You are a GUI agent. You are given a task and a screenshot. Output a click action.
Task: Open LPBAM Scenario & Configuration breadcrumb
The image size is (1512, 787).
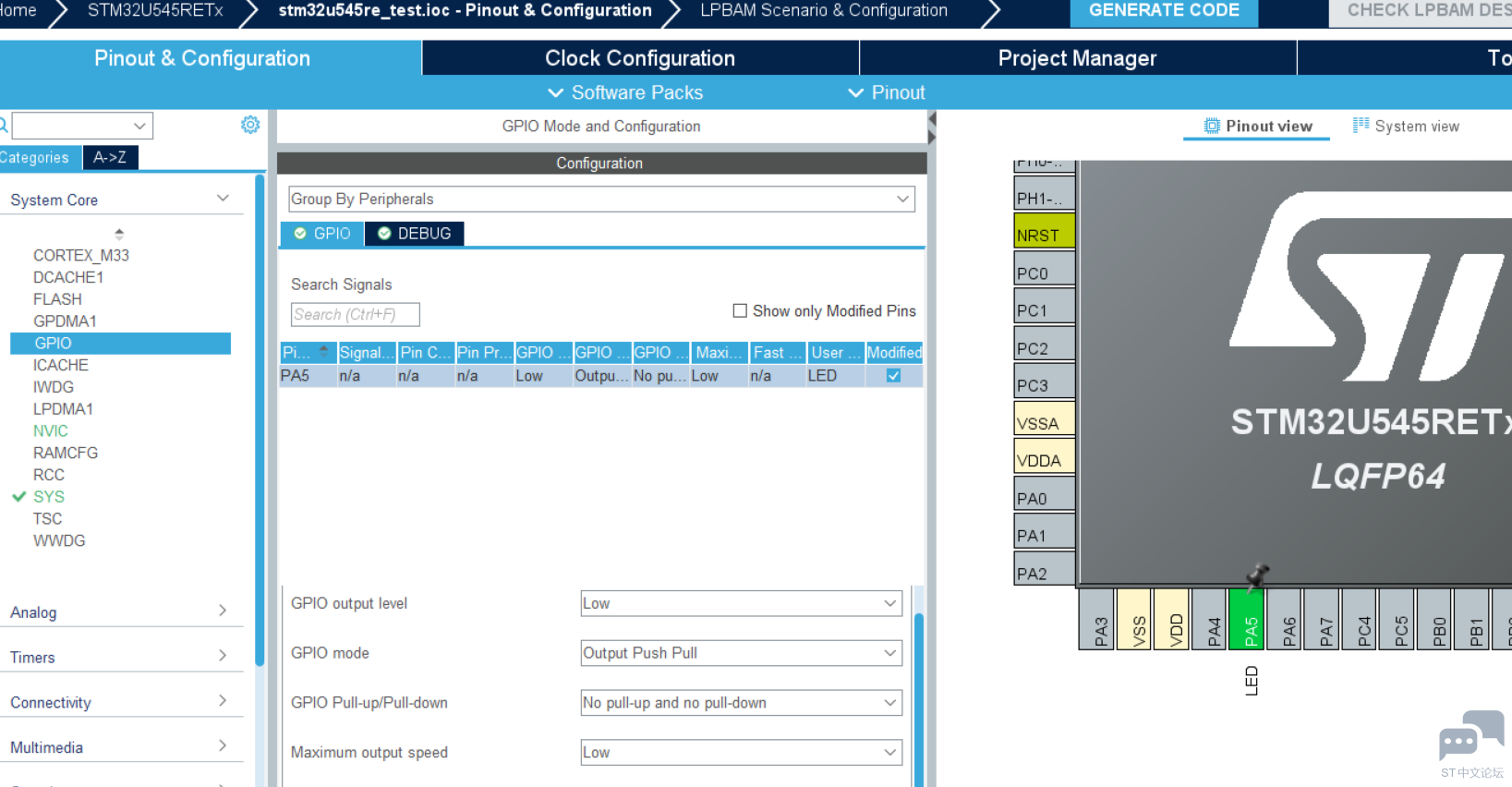point(824,10)
